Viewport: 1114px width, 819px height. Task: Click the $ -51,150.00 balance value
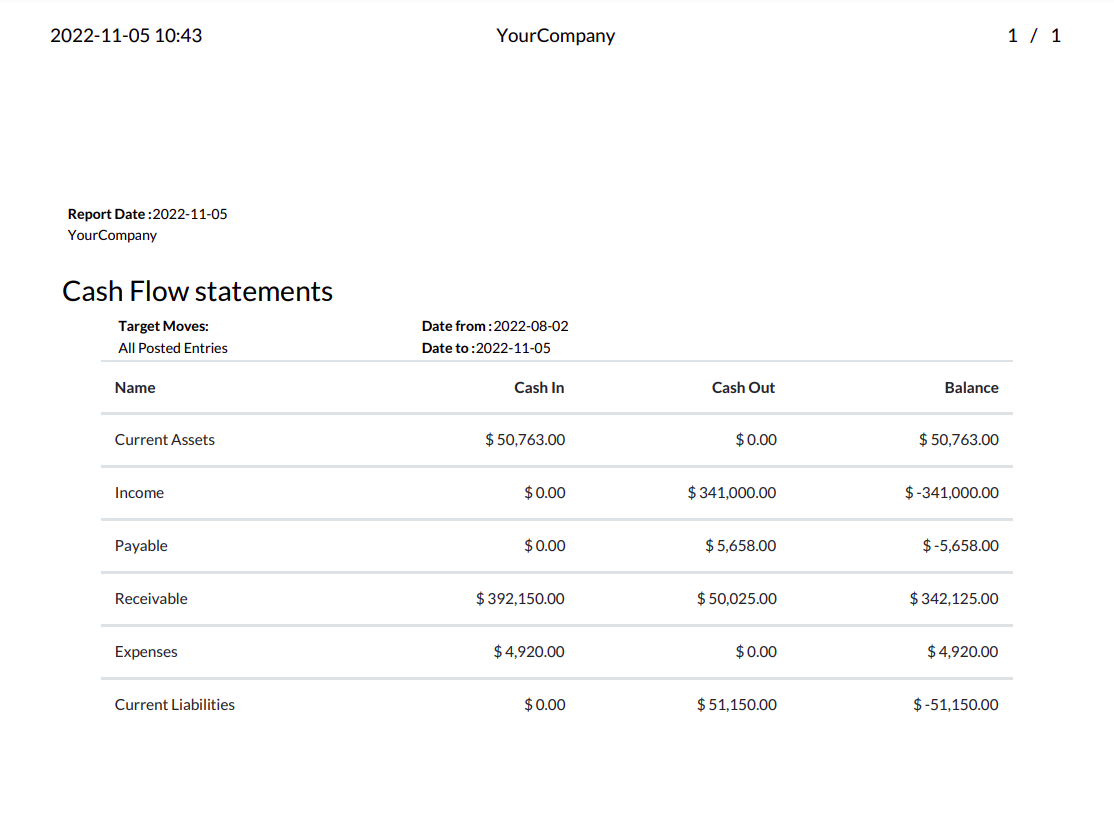coord(956,705)
